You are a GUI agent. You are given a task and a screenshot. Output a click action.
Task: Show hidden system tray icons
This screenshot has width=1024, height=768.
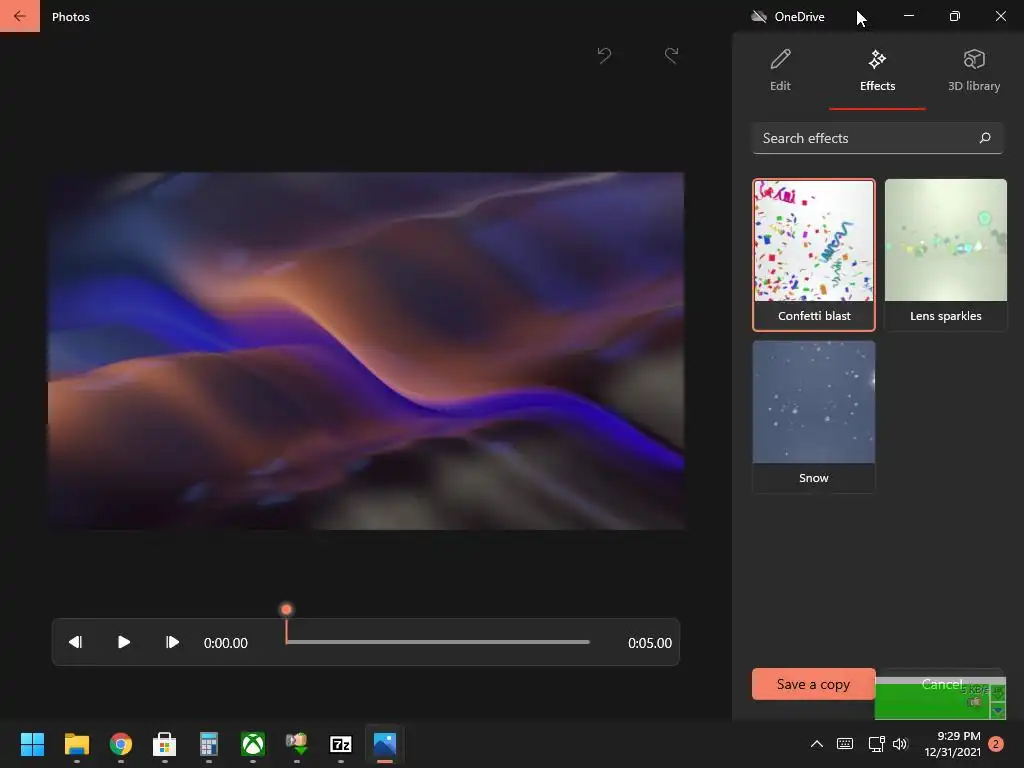(x=816, y=744)
